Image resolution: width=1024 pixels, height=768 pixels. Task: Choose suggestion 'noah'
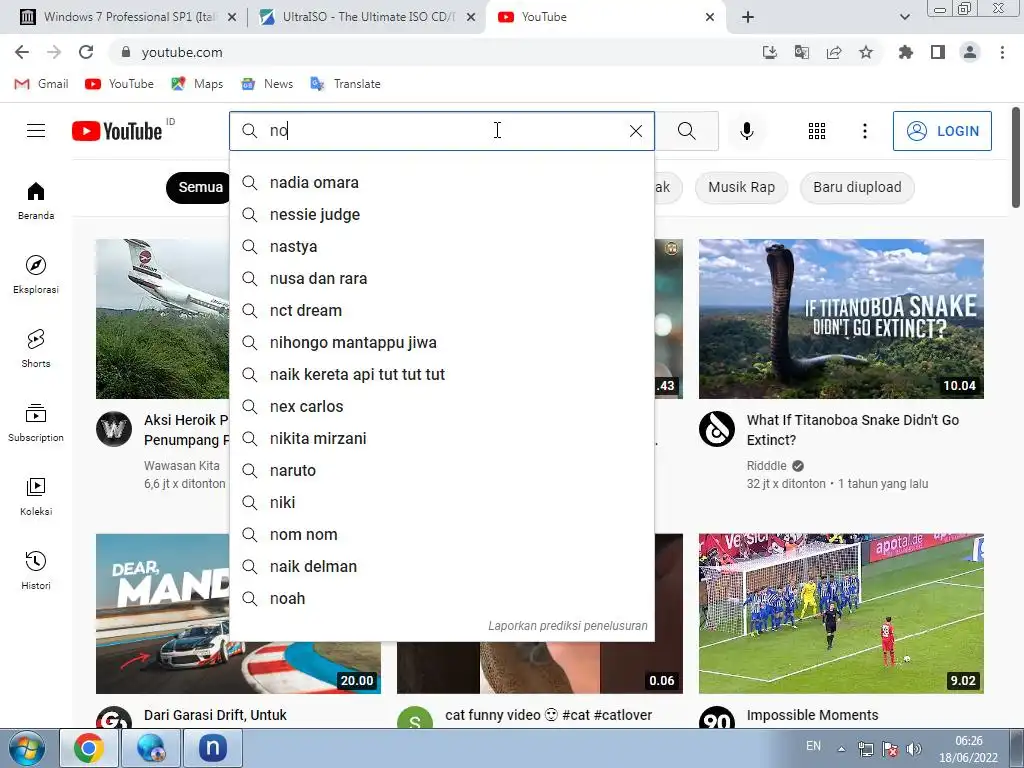[442, 598]
